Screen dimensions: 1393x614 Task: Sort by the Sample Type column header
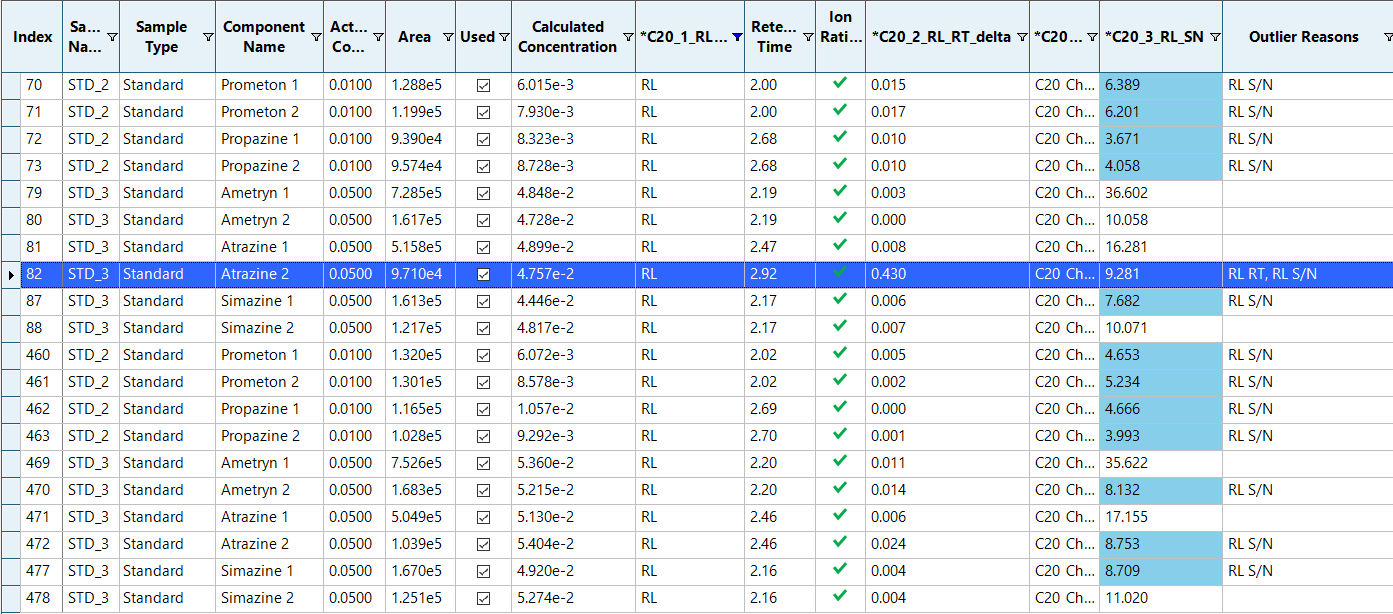[161, 37]
